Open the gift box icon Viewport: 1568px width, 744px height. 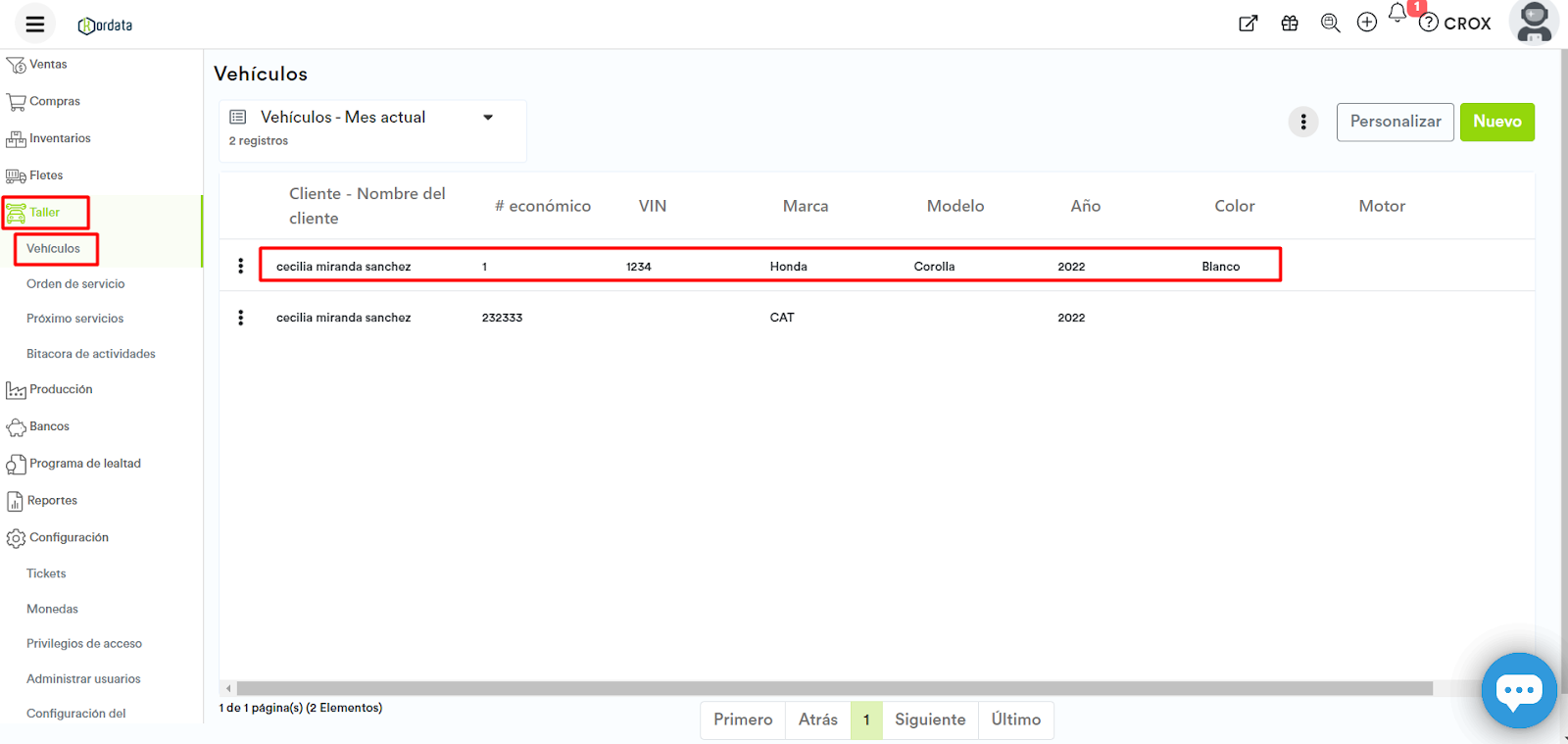(1290, 24)
